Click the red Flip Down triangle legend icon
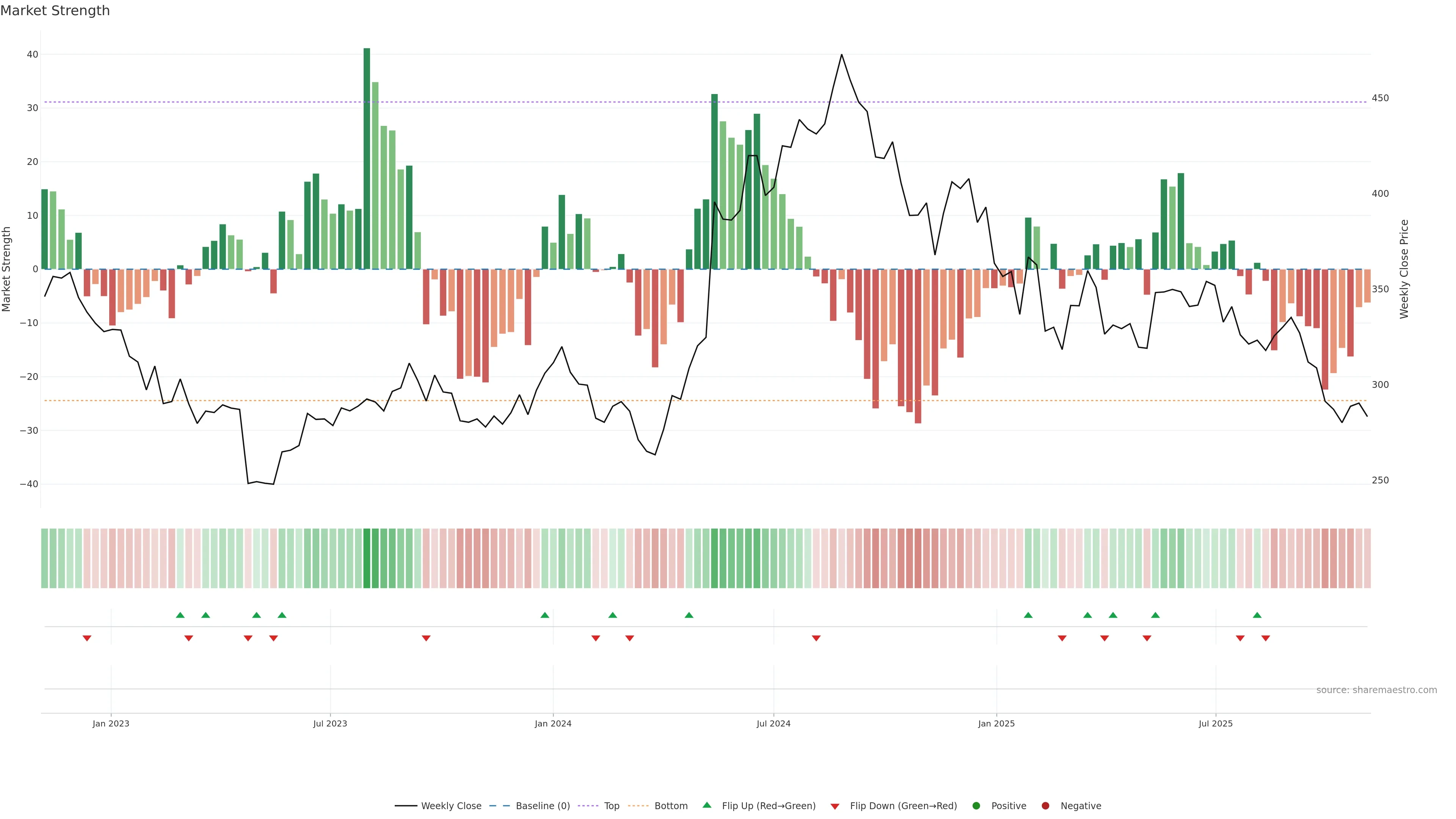Image resolution: width=1456 pixels, height=819 pixels. click(x=835, y=806)
